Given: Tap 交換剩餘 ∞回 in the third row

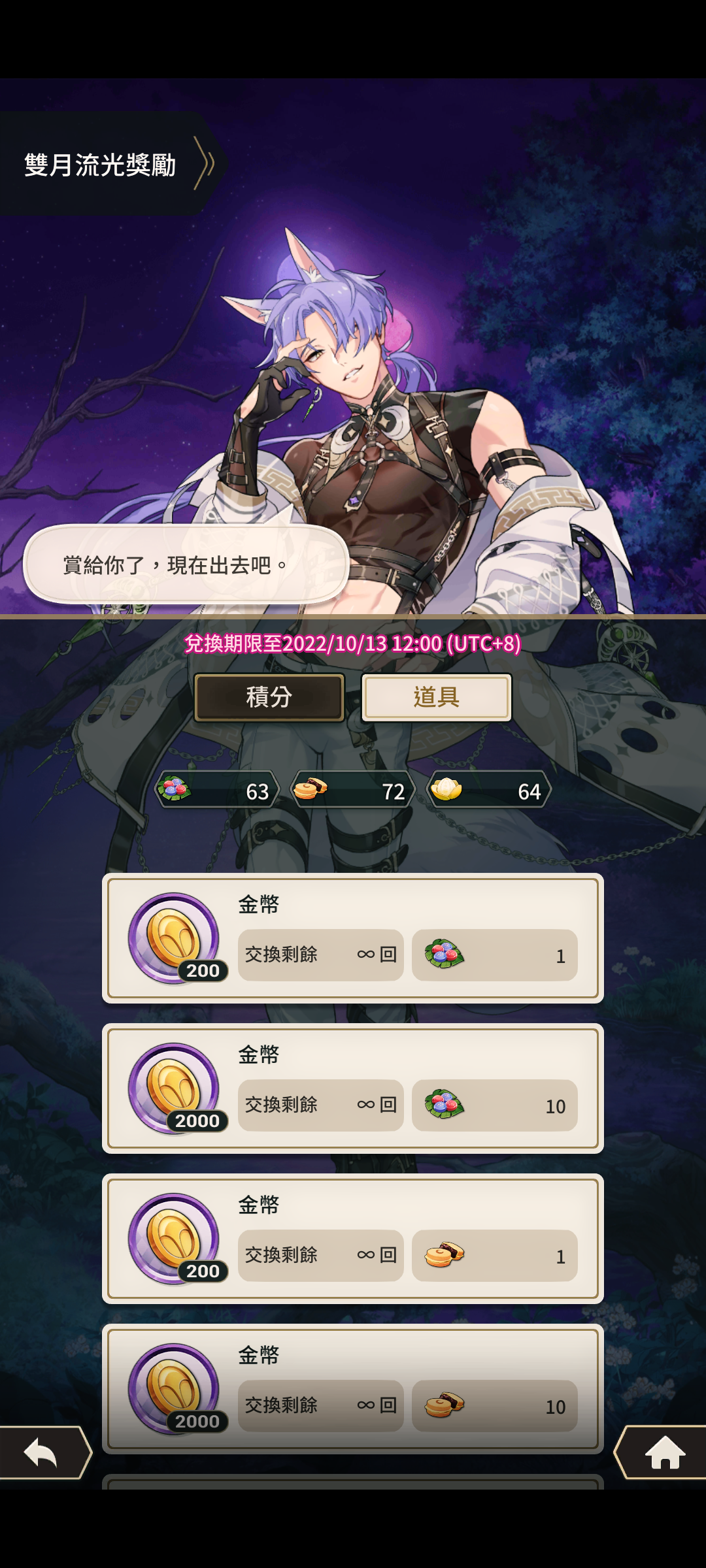Looking at the screenshot, I should click(321, 1256).
